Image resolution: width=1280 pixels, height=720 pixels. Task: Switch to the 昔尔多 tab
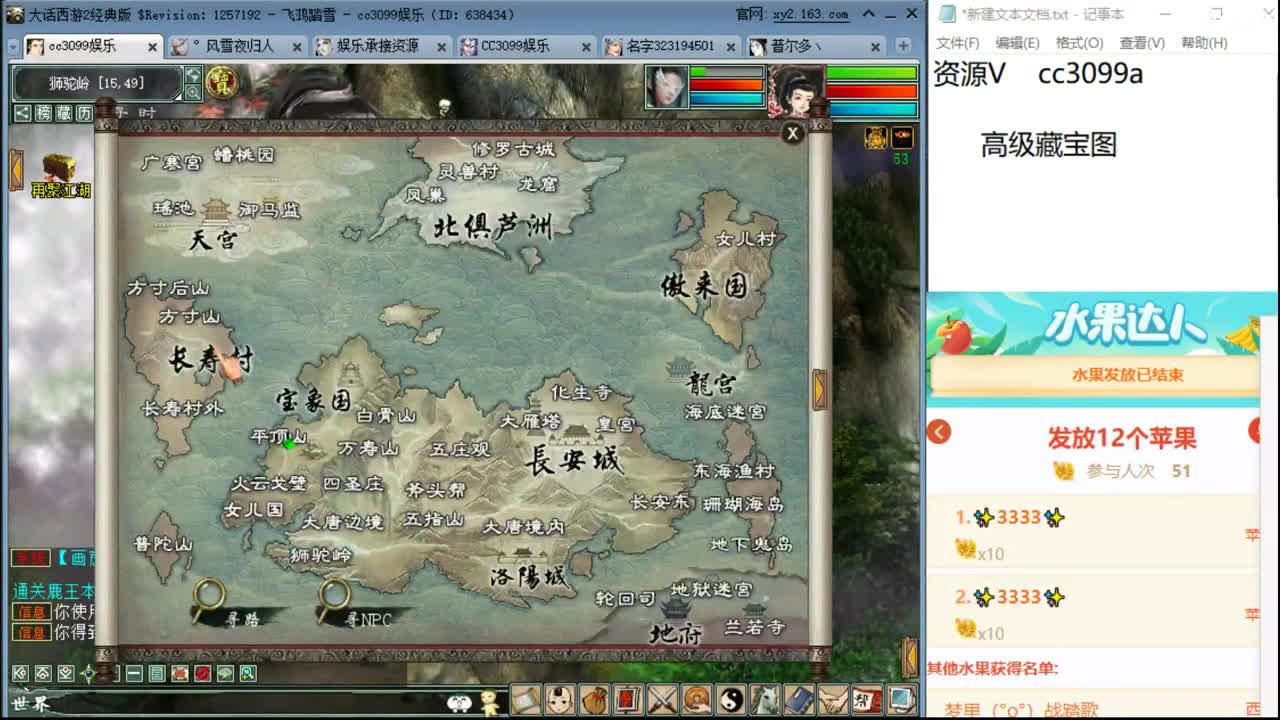click(816, 46)
